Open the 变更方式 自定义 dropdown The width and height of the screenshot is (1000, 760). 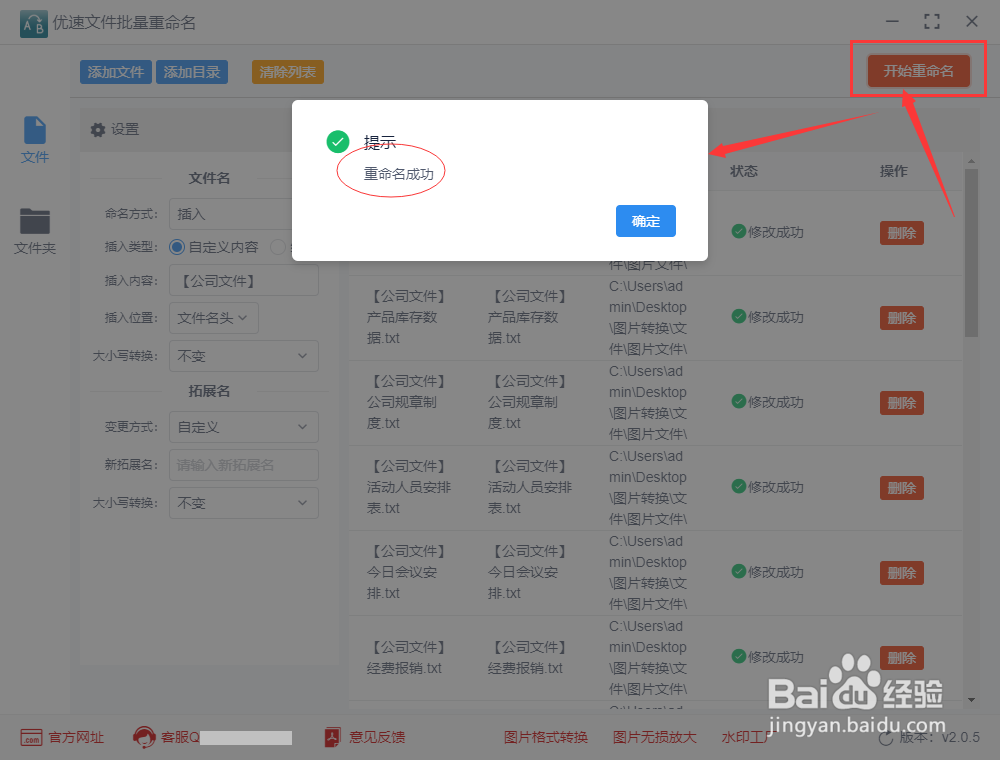coord(244,427)
